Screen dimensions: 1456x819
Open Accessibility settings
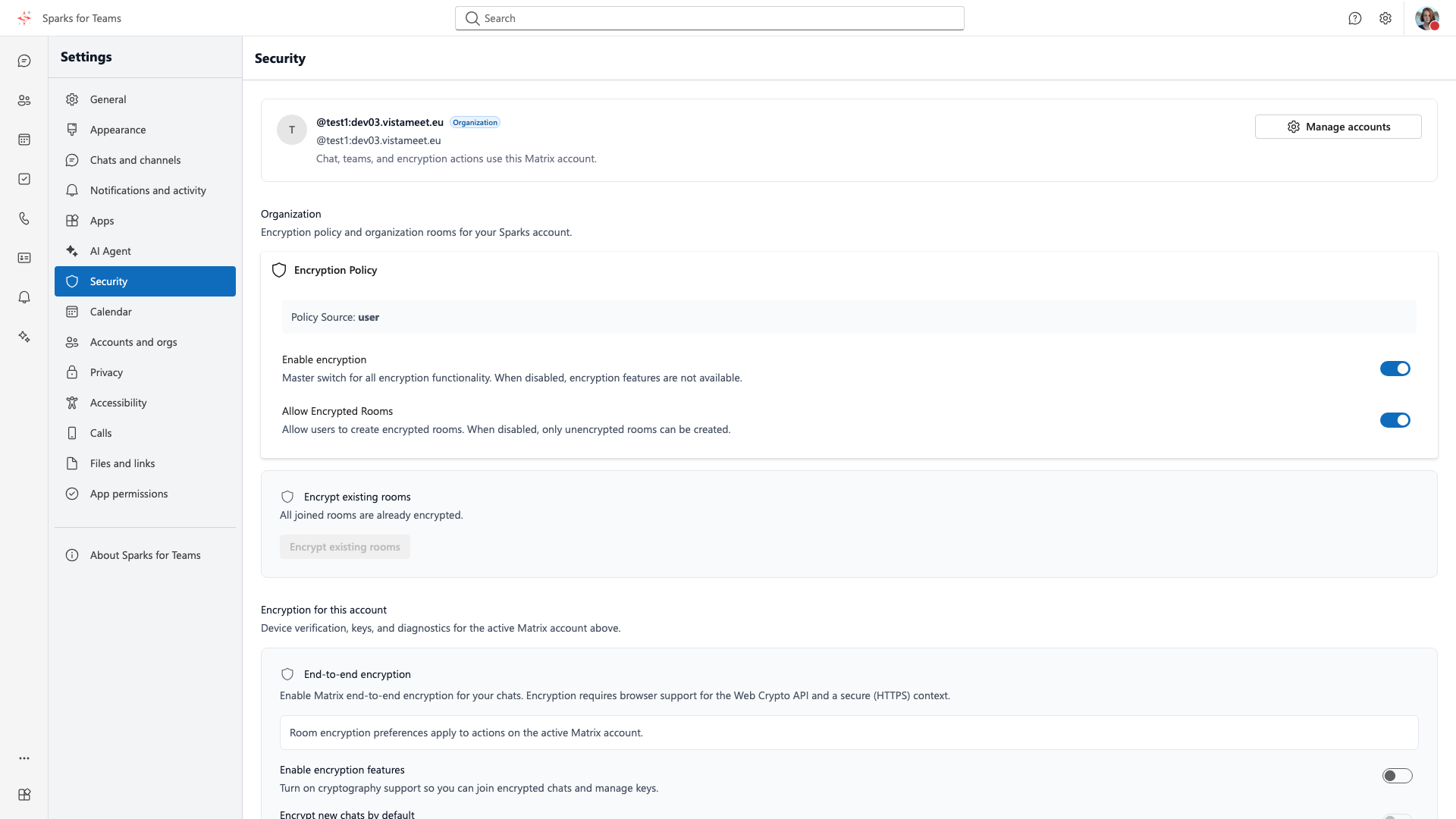pos(145,403)
